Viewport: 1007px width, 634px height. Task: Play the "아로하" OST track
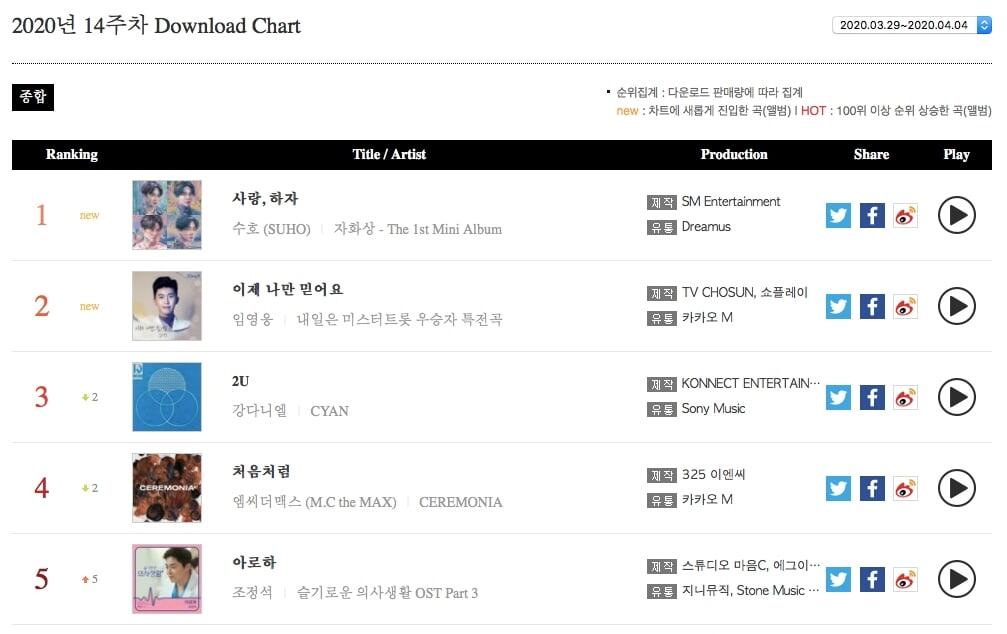pos(957,579)
